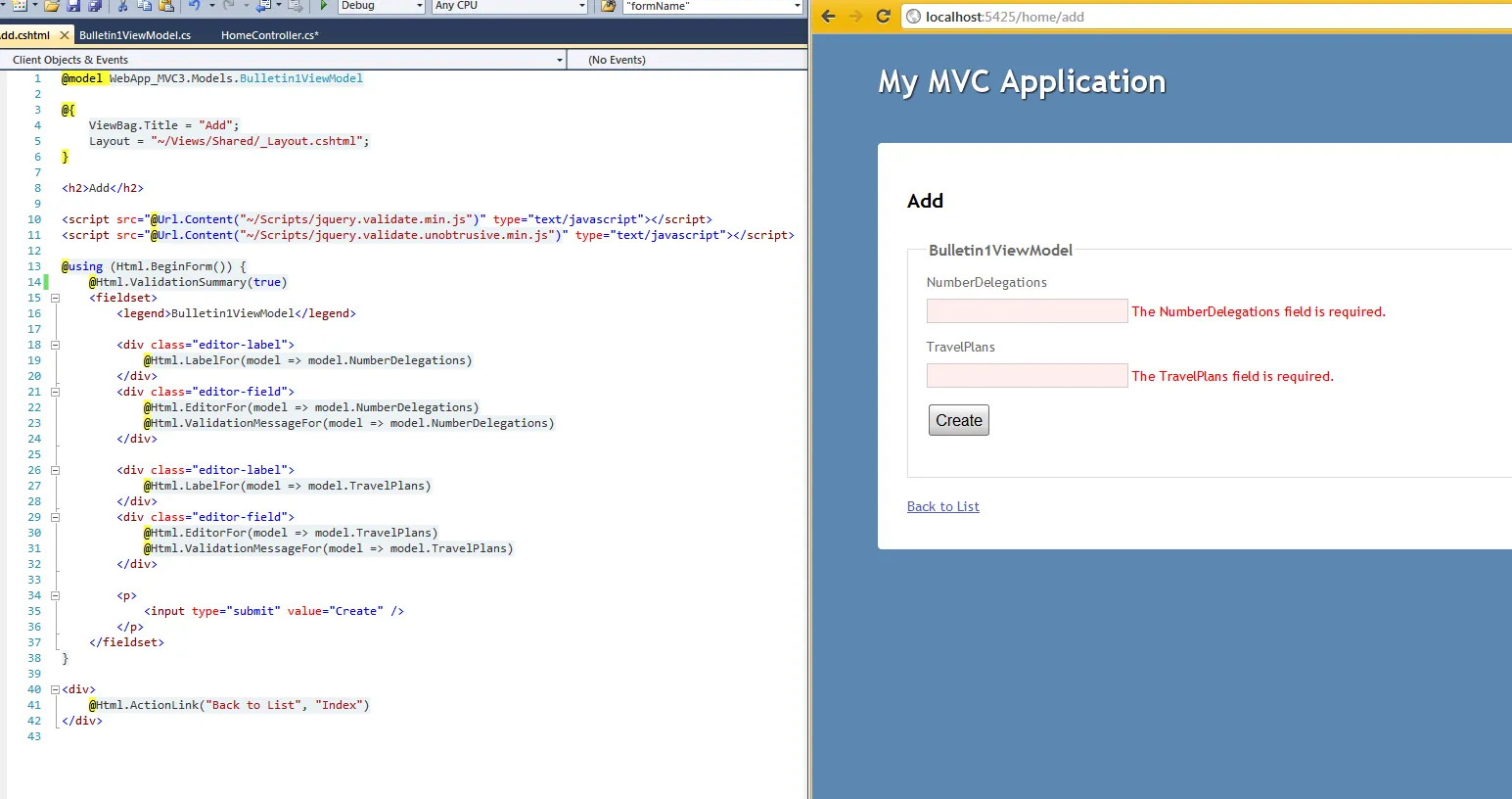Open Client Objects & Events dropdown

pyautogui.click(x=284, y=60)
